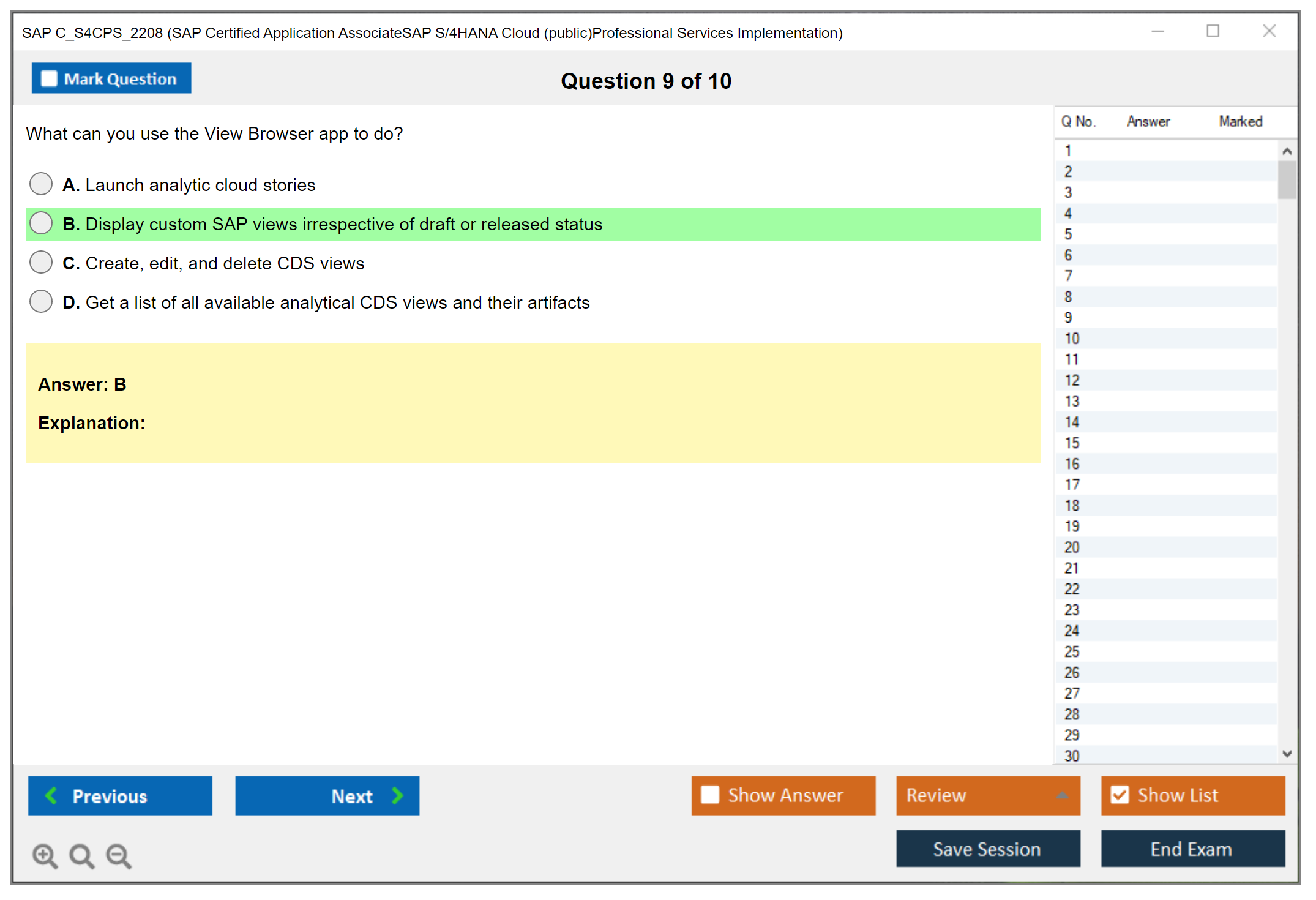Open question 15 in the list

pyautogui.click(x=1072, y=443)
